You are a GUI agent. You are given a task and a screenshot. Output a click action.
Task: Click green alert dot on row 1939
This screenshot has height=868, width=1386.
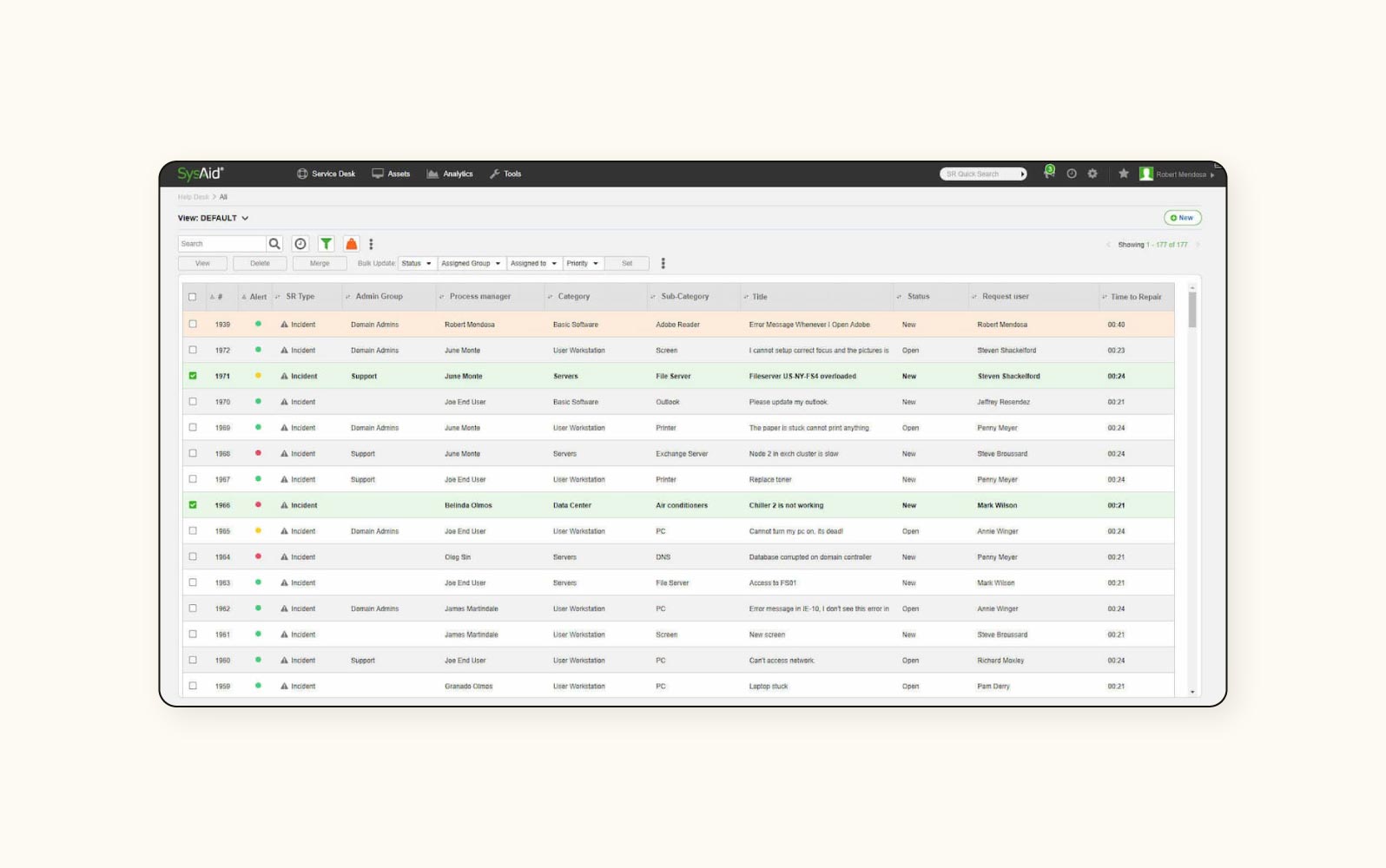tap(258, 324)
